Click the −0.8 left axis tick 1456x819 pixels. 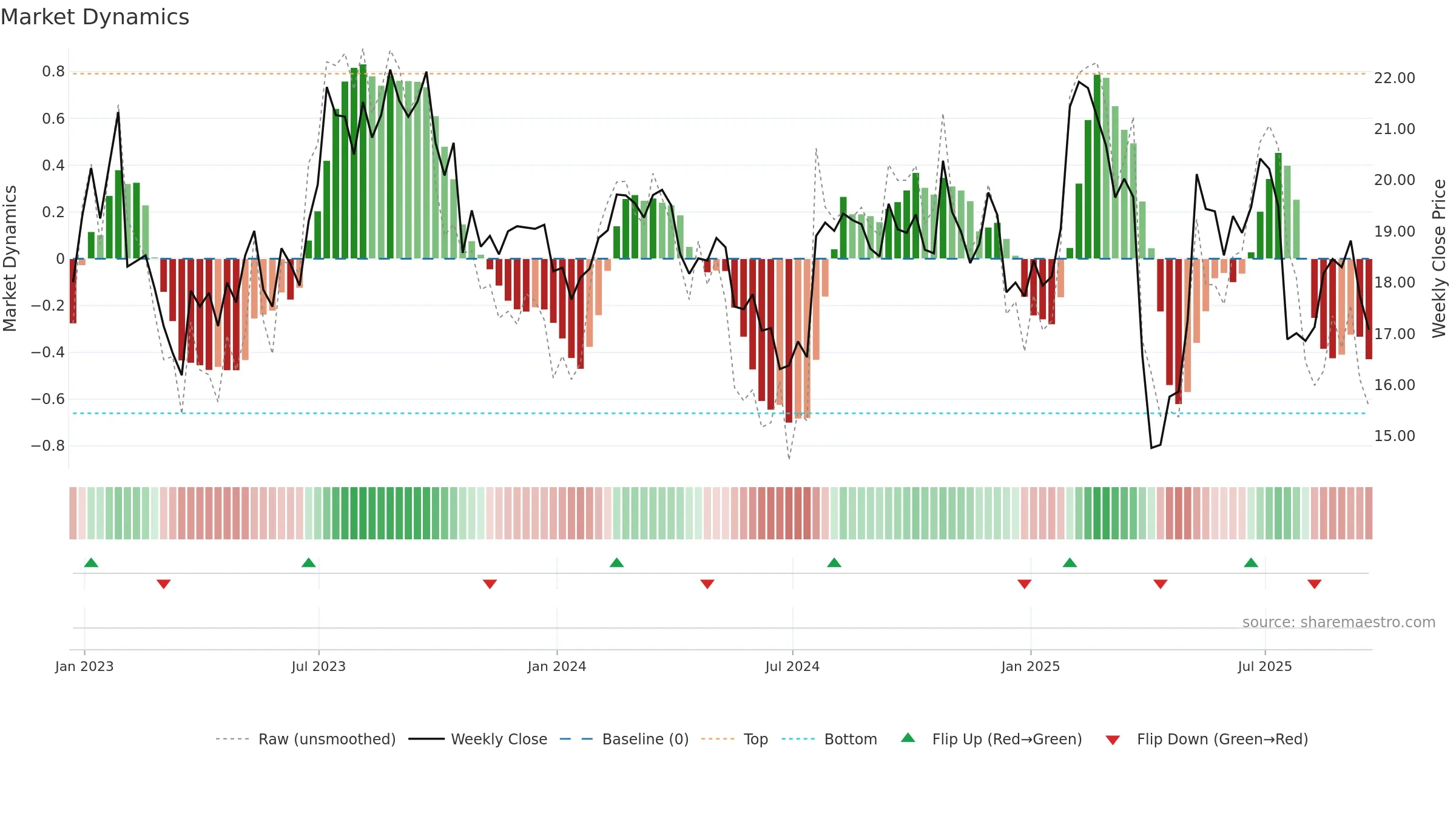point(48,445)
